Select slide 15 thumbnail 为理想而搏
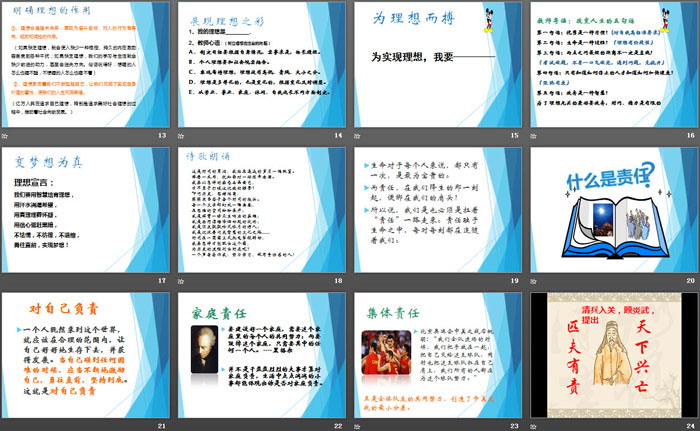The image size is (700, 431). [x=438, y=65]
